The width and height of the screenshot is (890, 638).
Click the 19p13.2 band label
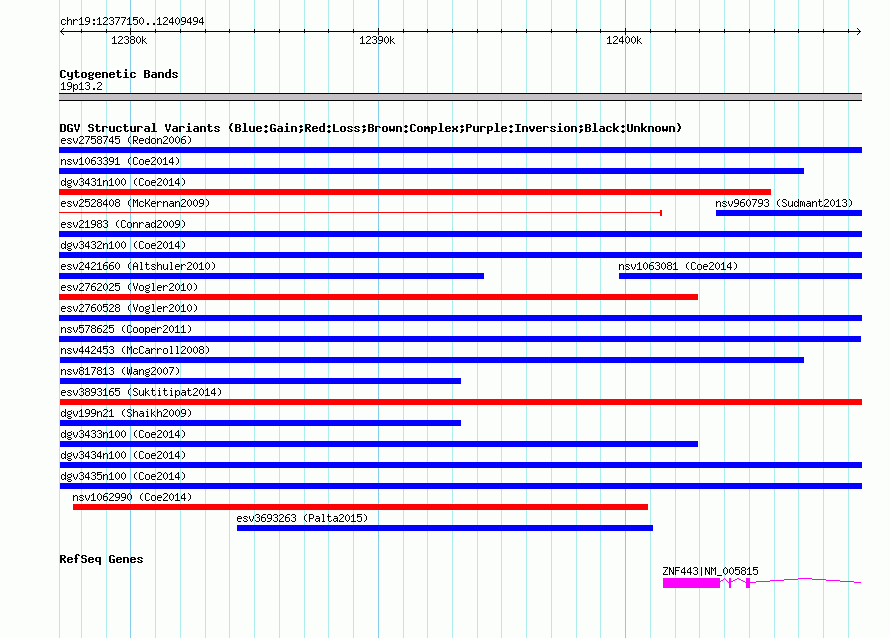click(81, 86)
